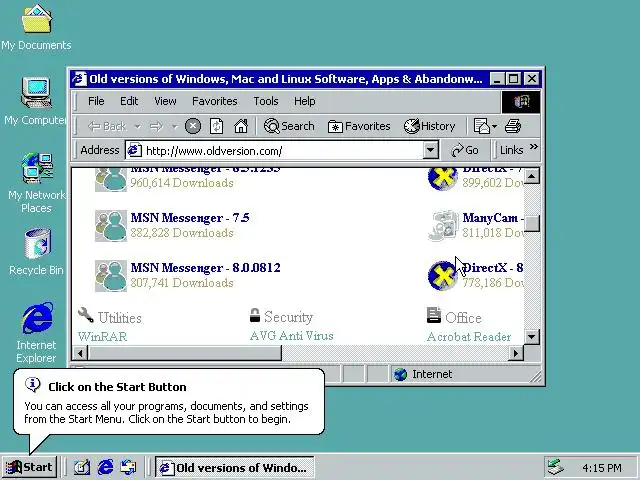Open the Utilities category heading
The height and width of the screenshot is (480, 640).
tap(119, 318)
